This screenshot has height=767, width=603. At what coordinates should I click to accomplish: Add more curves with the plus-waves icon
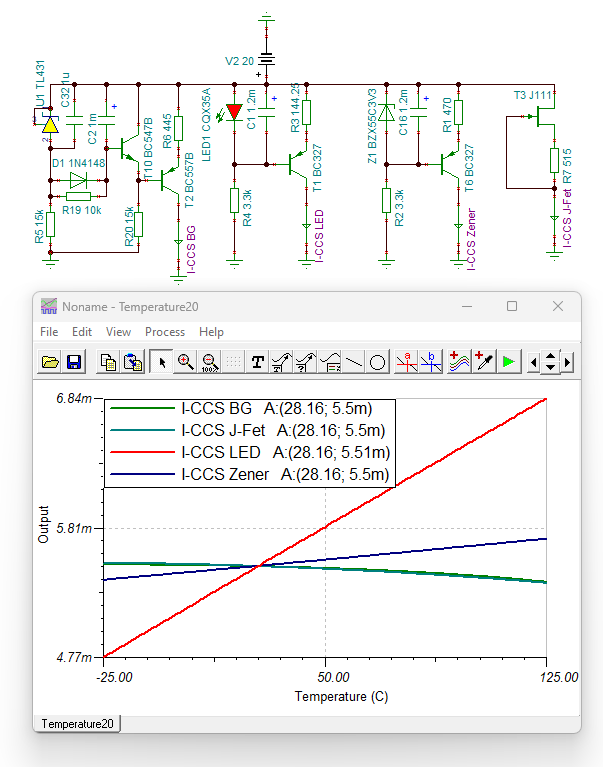point(459,362)
